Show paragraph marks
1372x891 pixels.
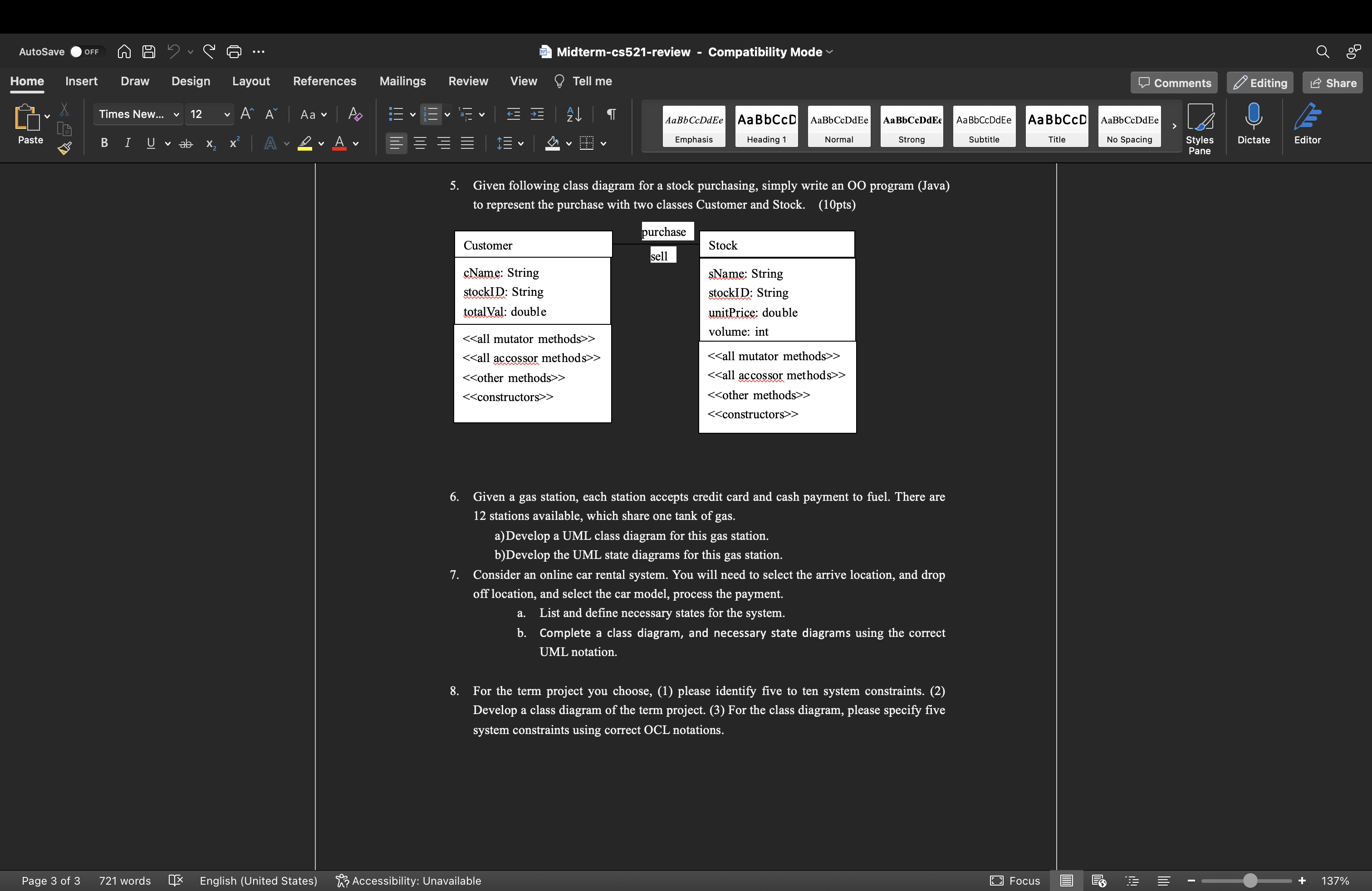(x=611, y=114)
